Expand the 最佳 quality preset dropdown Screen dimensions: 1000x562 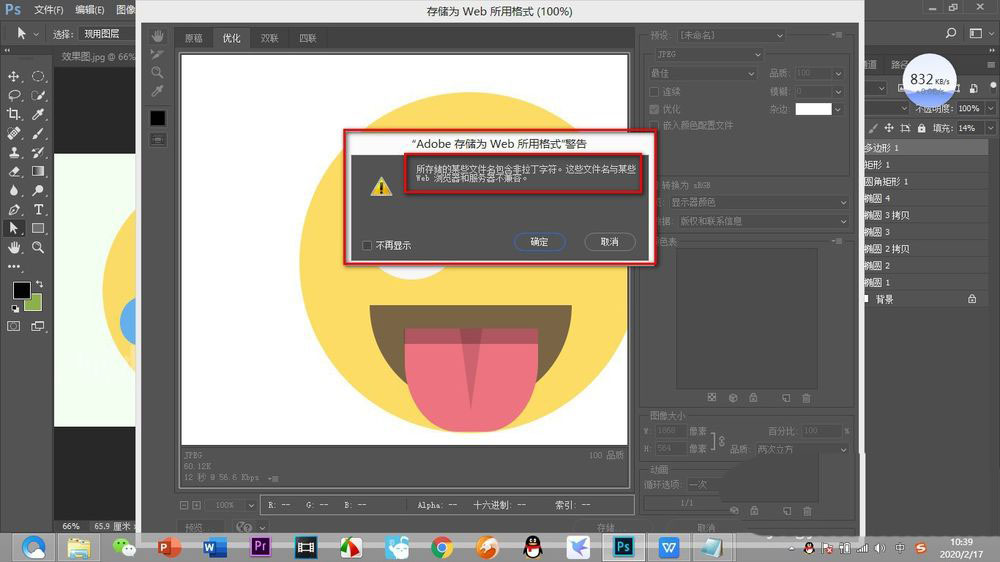point(702,73)
